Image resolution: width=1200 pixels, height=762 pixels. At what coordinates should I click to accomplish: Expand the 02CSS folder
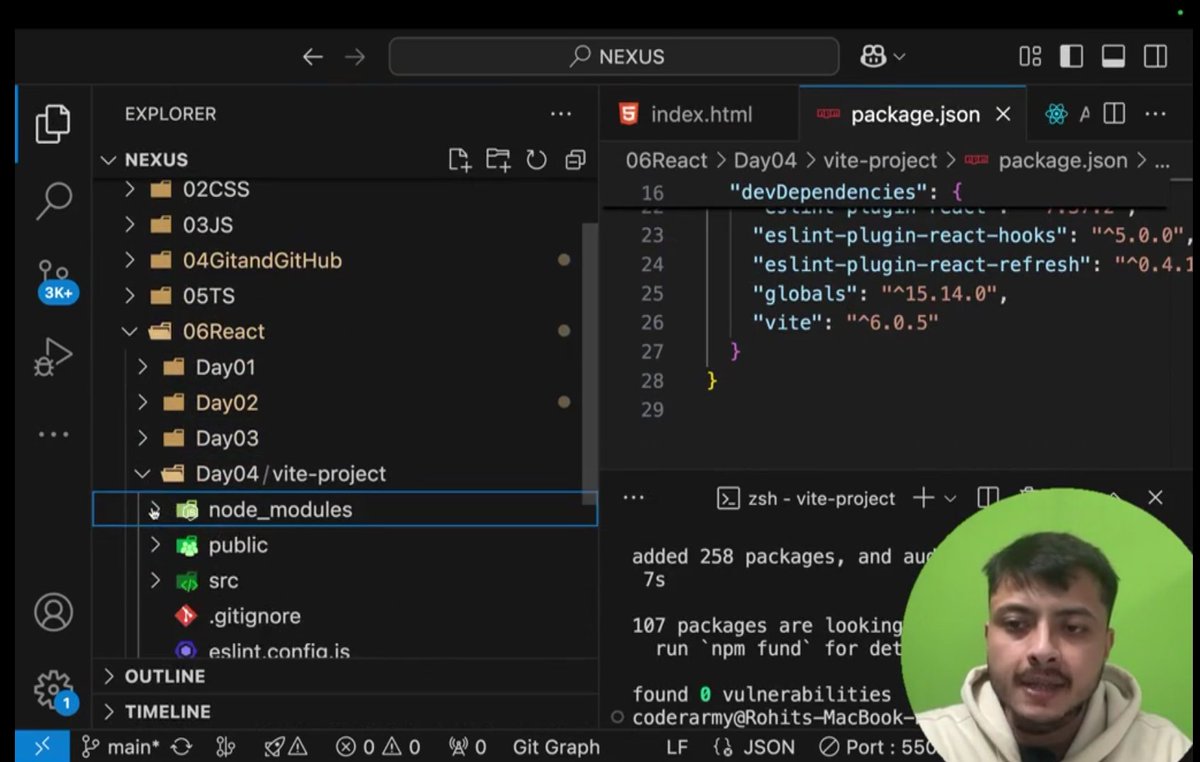coord(130,189)
